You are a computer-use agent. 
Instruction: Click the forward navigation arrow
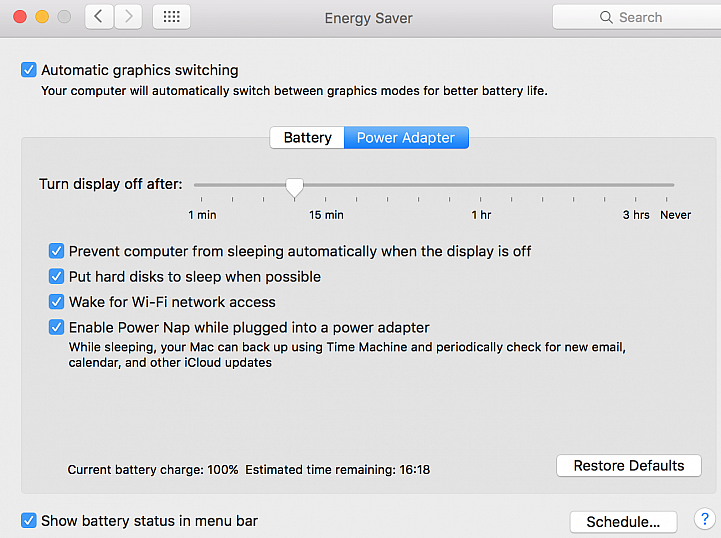click(128, 17)
